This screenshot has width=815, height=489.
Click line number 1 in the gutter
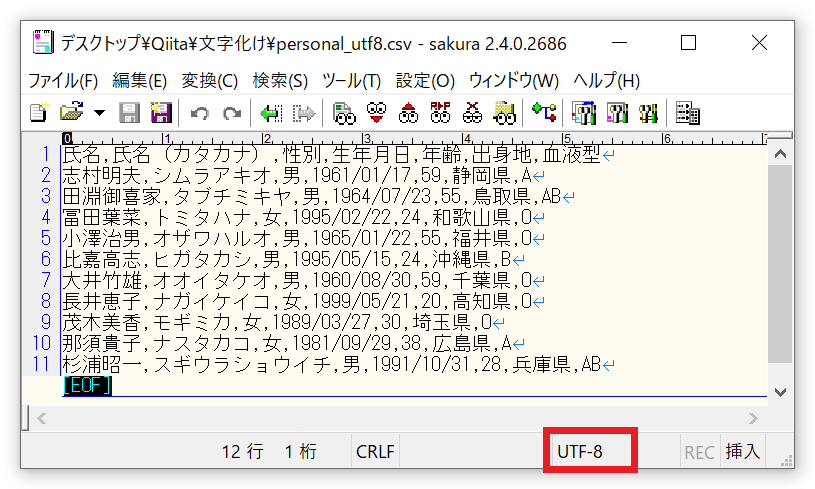46,154
